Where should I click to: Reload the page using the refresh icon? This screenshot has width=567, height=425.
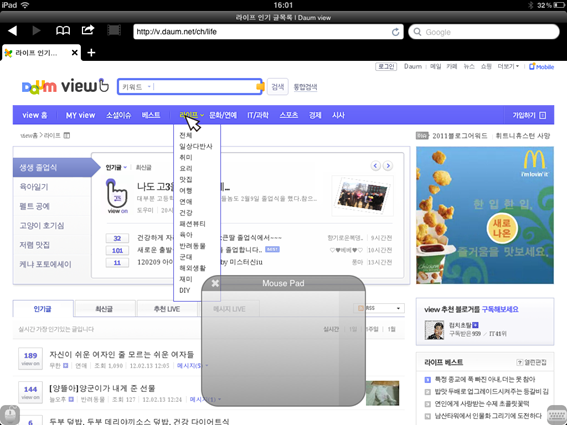pyautogui.click(x=396, y=32)
